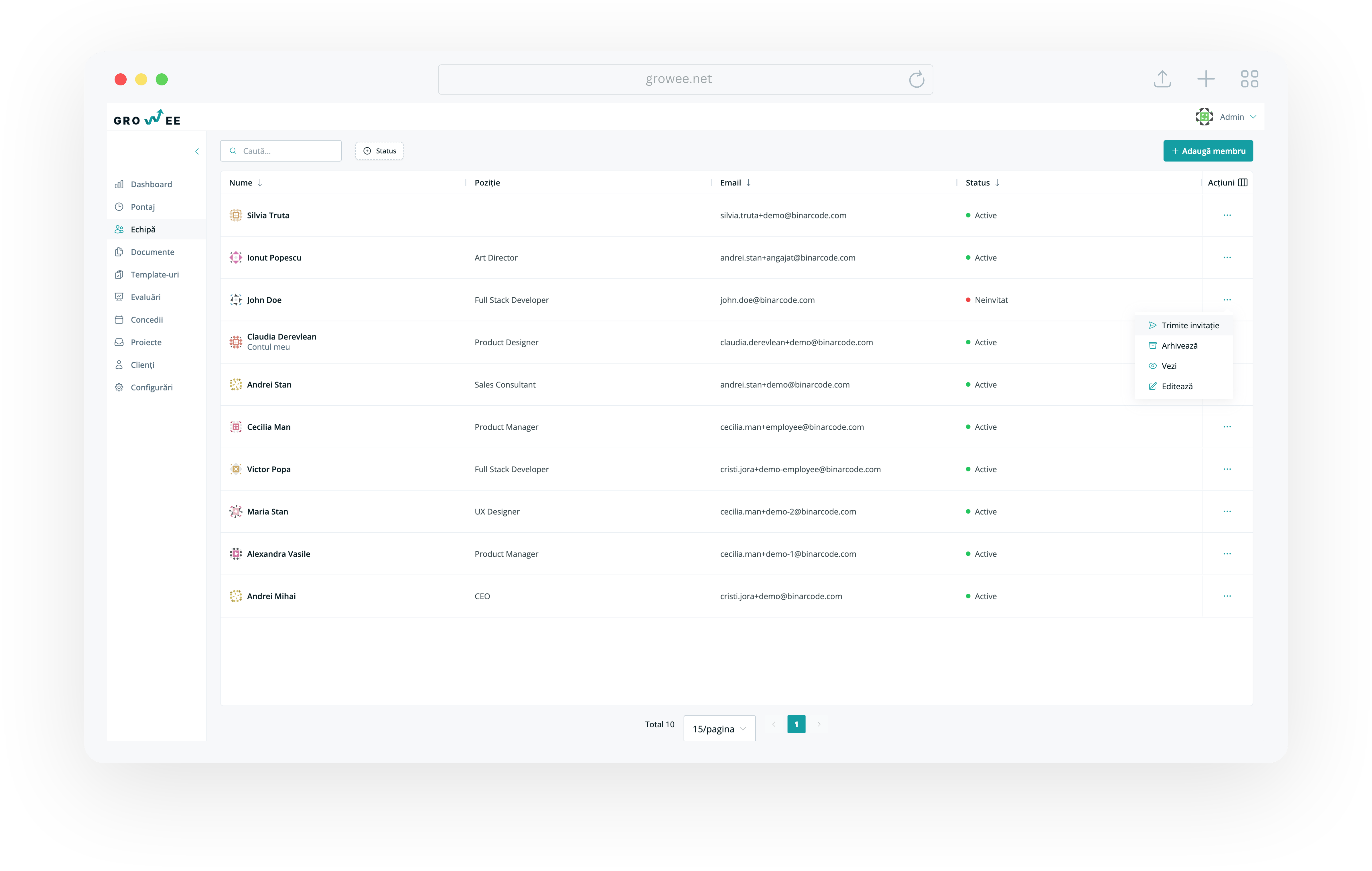This screenshot has height=871, width=1372.
Task: Open the Pontaj sidebar item
Action: 142,207
